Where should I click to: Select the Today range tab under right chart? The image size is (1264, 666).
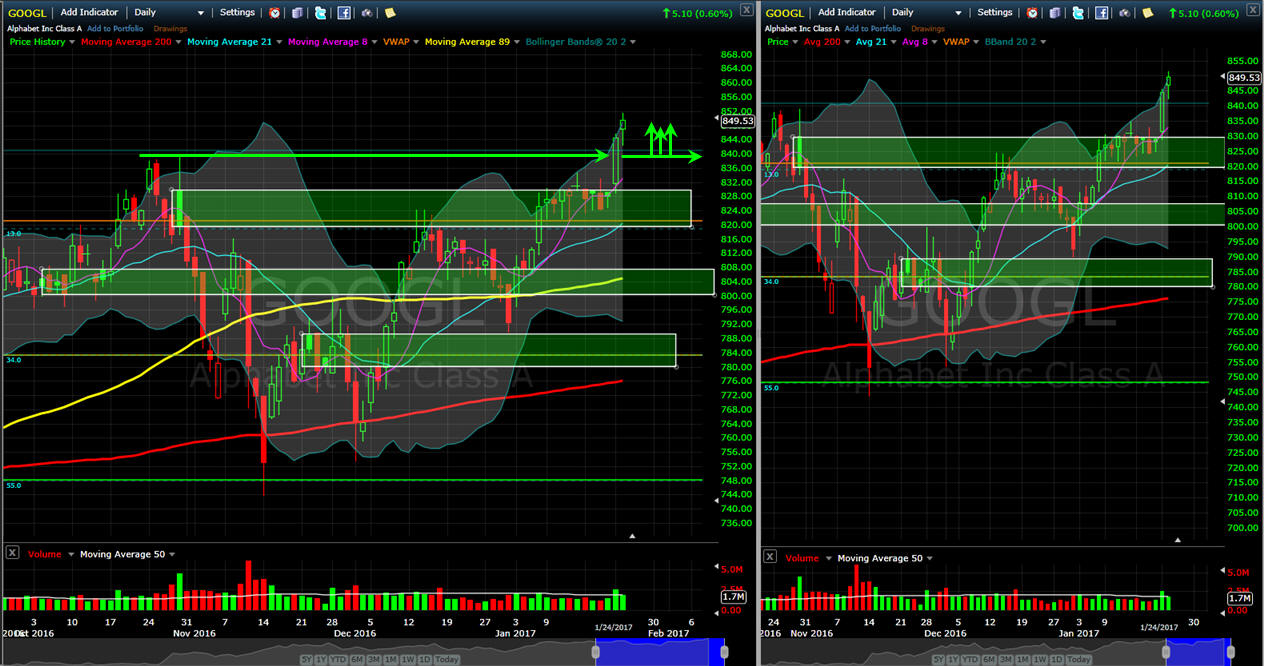(x=1079, y=659)
